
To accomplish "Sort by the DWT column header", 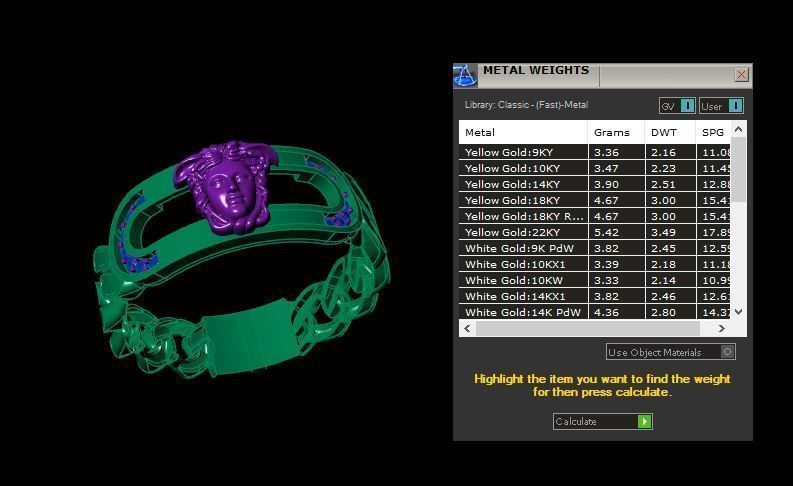I will 670,132.
